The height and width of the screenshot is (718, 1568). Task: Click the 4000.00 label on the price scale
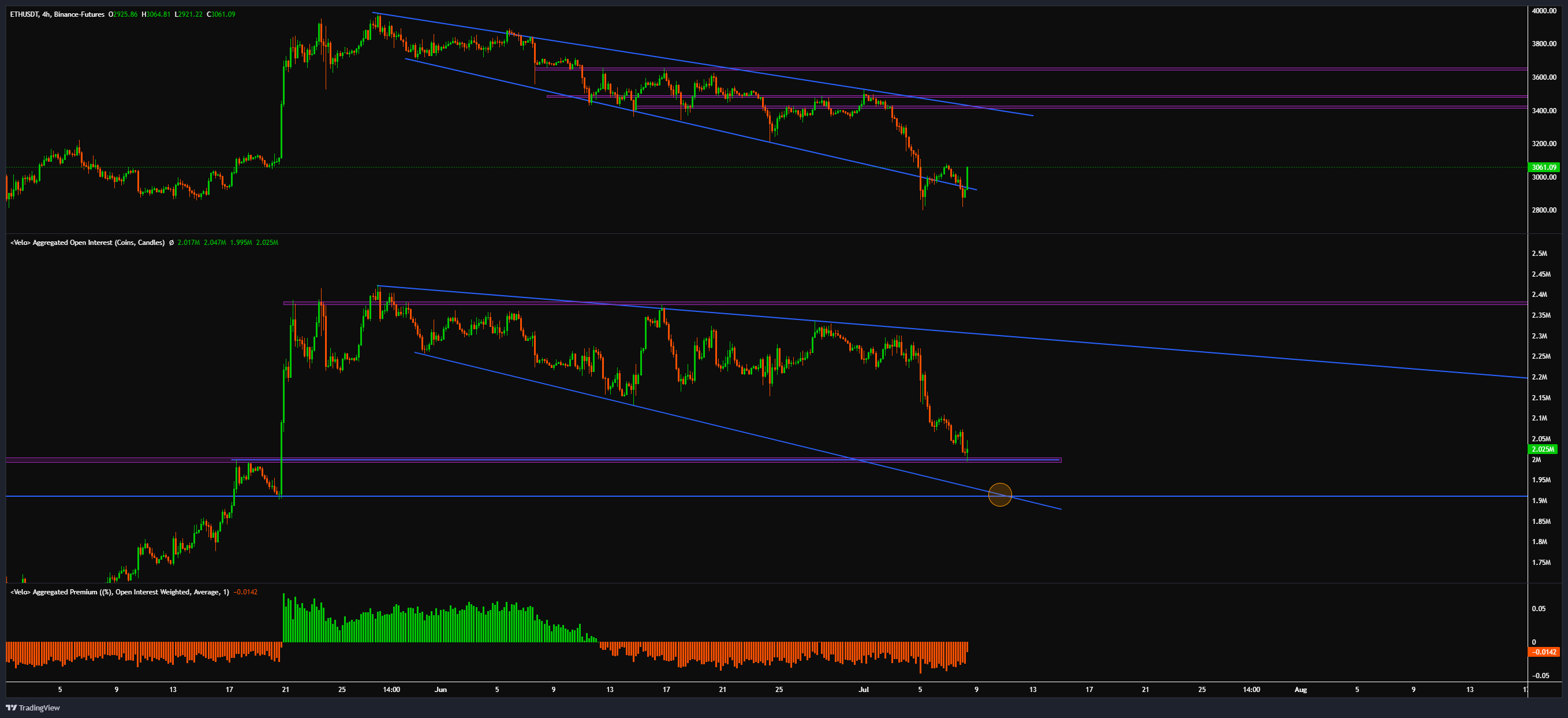(x=1544, y=10)
